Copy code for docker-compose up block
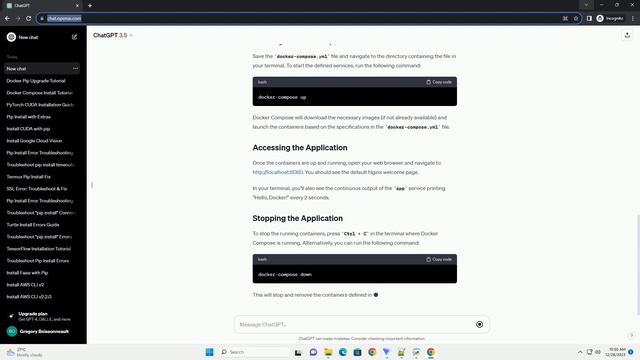Viewport: 640px width, 360px height. point(439,82)
